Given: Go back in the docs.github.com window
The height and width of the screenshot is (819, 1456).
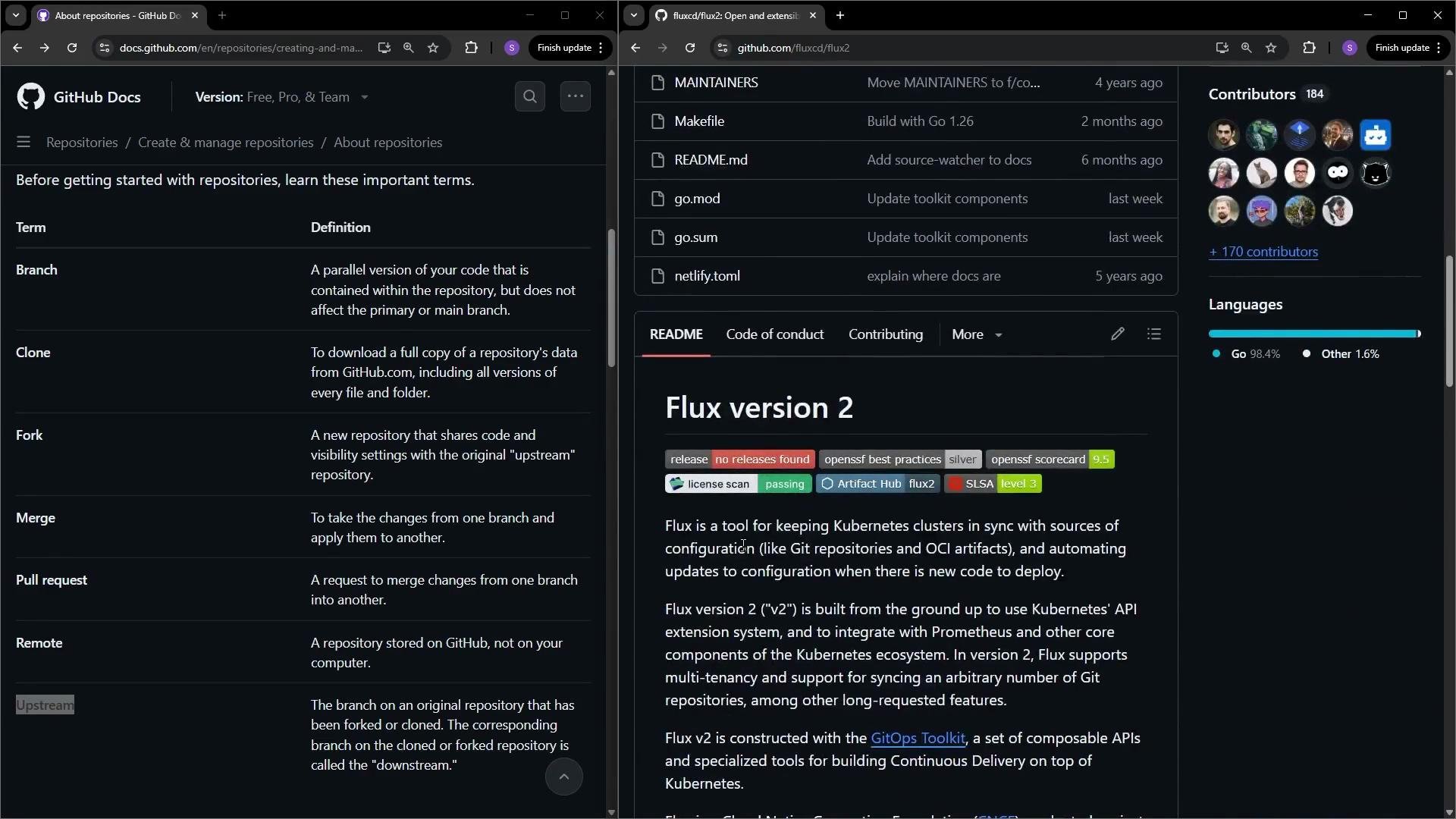Looking at the screenshot, I should click(17, 48).
